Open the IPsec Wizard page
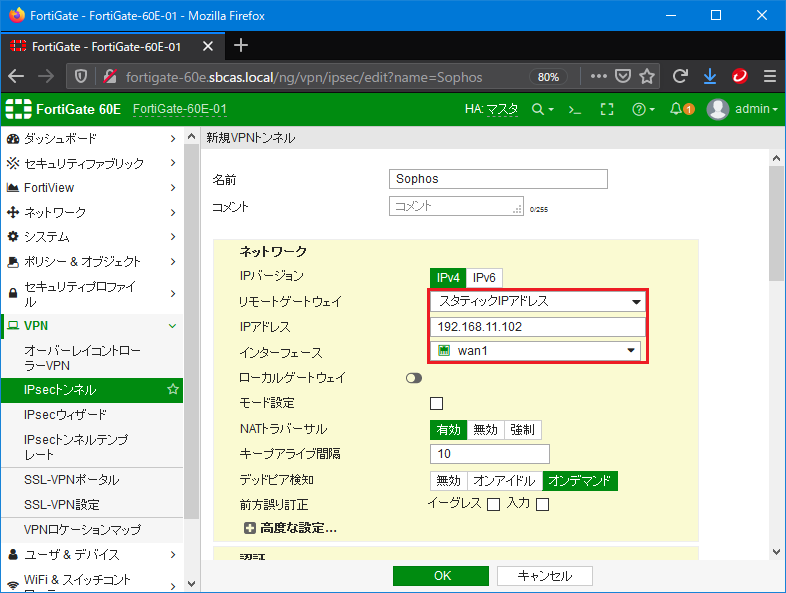This screenshot has width=786, height=593. click(x=92, y=415)
